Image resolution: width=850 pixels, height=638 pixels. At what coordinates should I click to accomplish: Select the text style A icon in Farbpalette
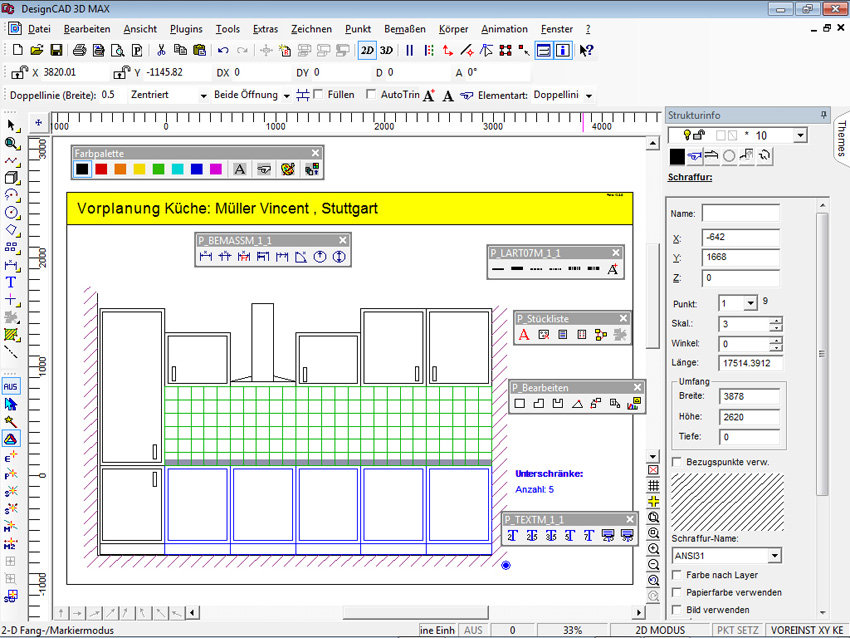[x=239, y=168]
